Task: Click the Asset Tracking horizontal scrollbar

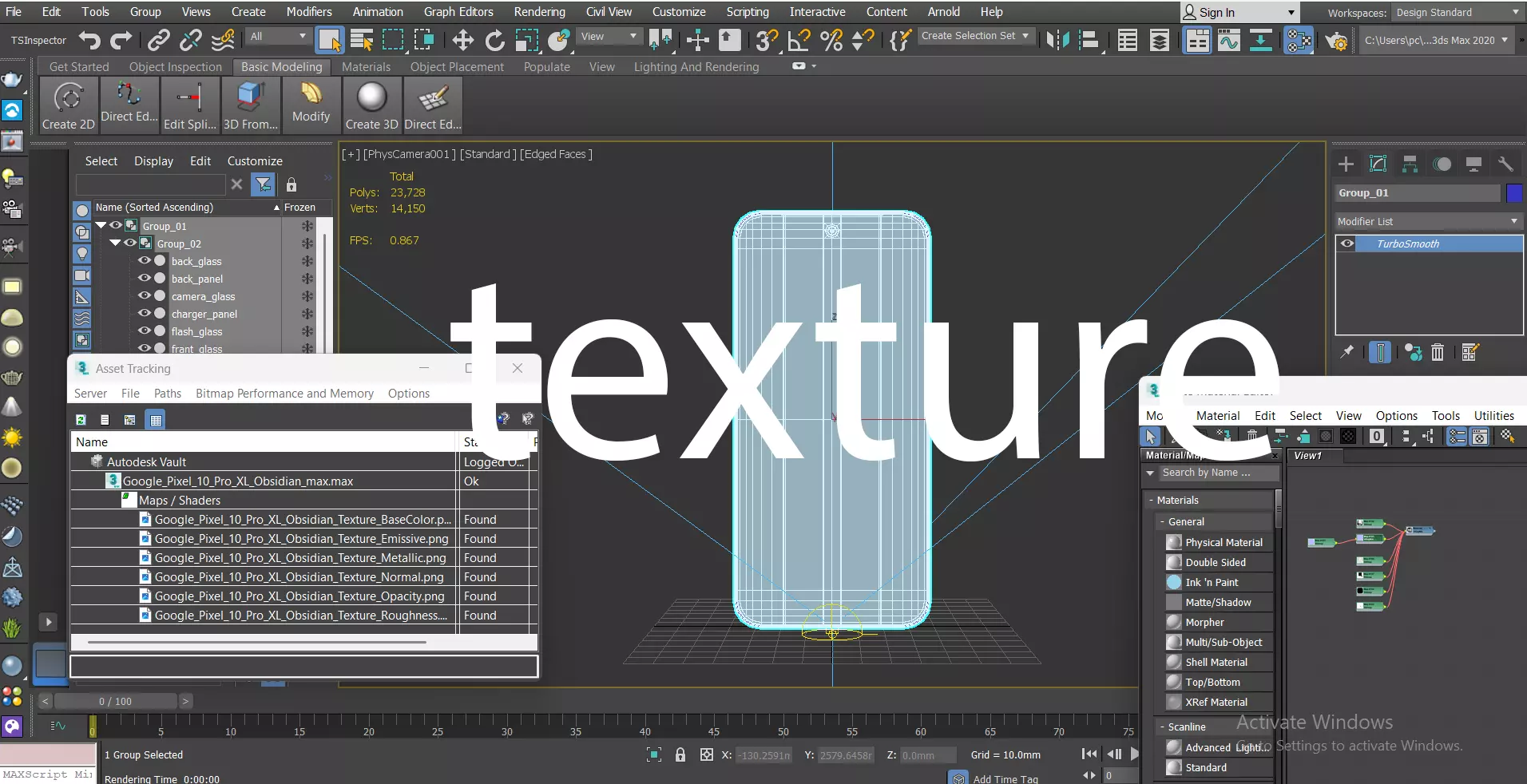Action: tap(256, 641)
